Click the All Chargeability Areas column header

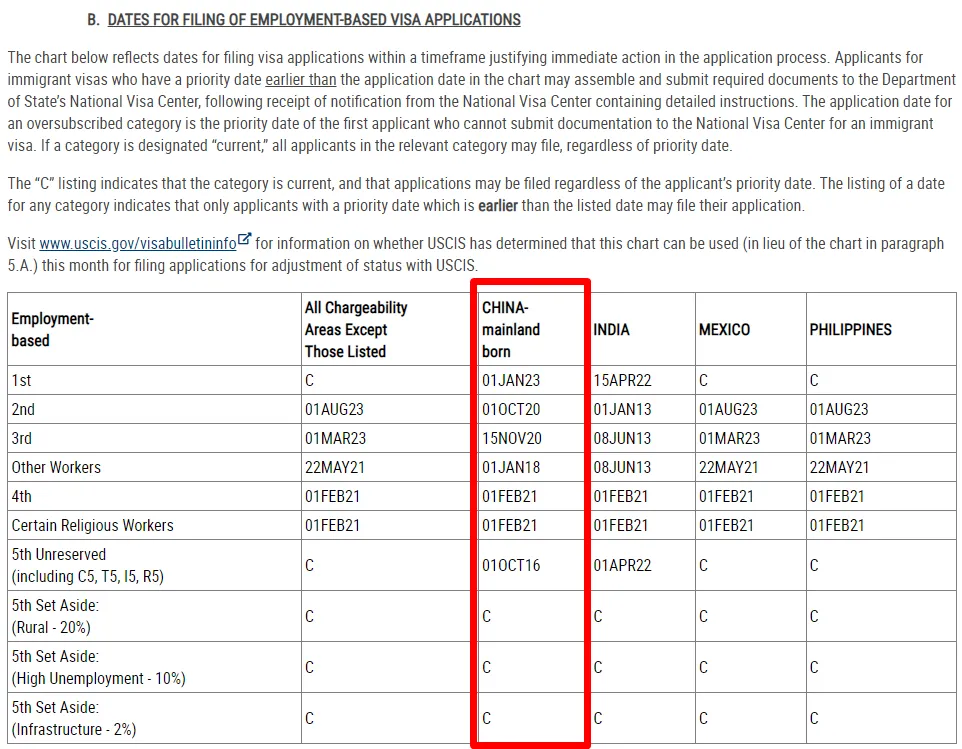point(355,330)
